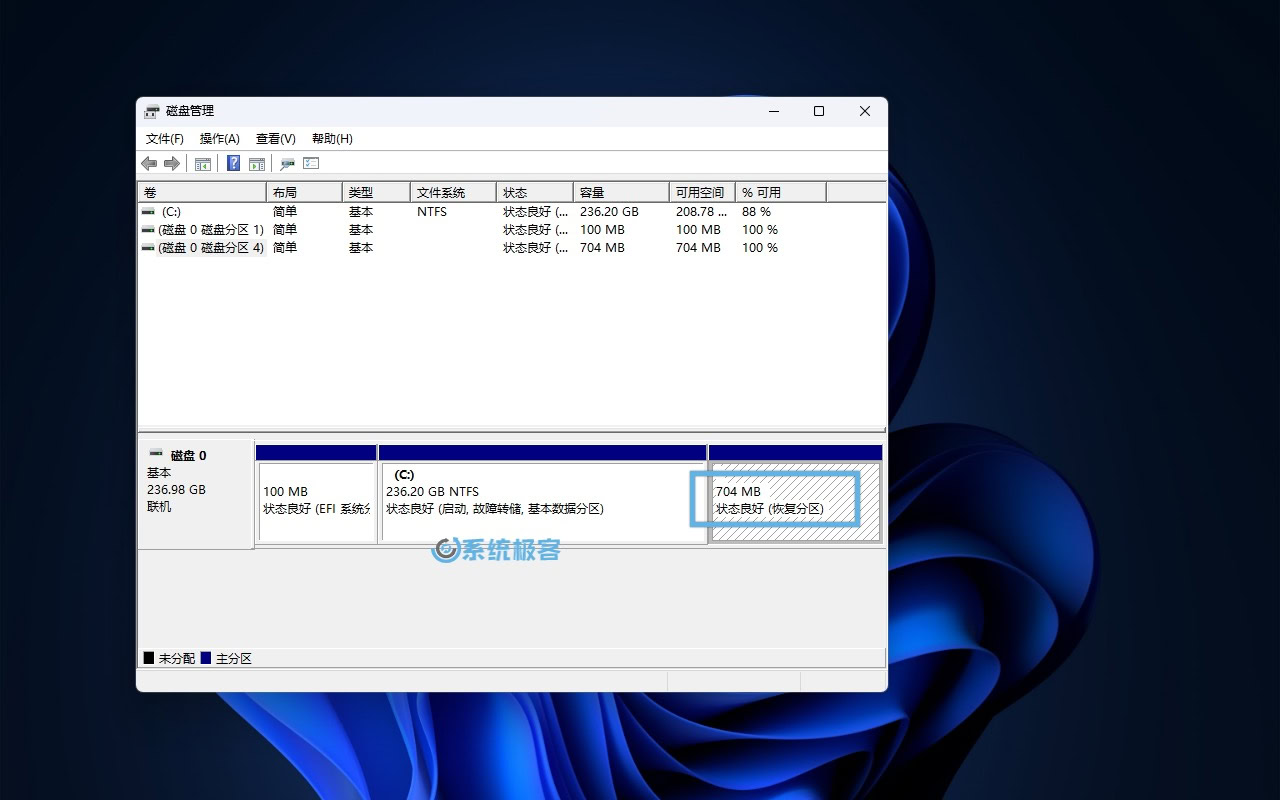Sort by the 容量 column header
Image resolution: width=1280 pixels, height=800 pixels.
pos(620,192)
